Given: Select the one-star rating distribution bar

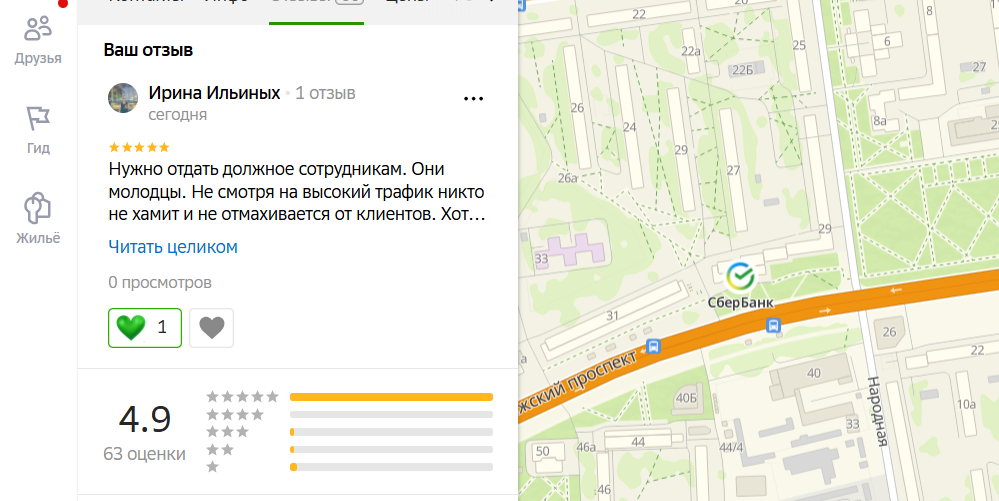Looking at the screenshot, I should pyautogui.click(x=391, y=467).
